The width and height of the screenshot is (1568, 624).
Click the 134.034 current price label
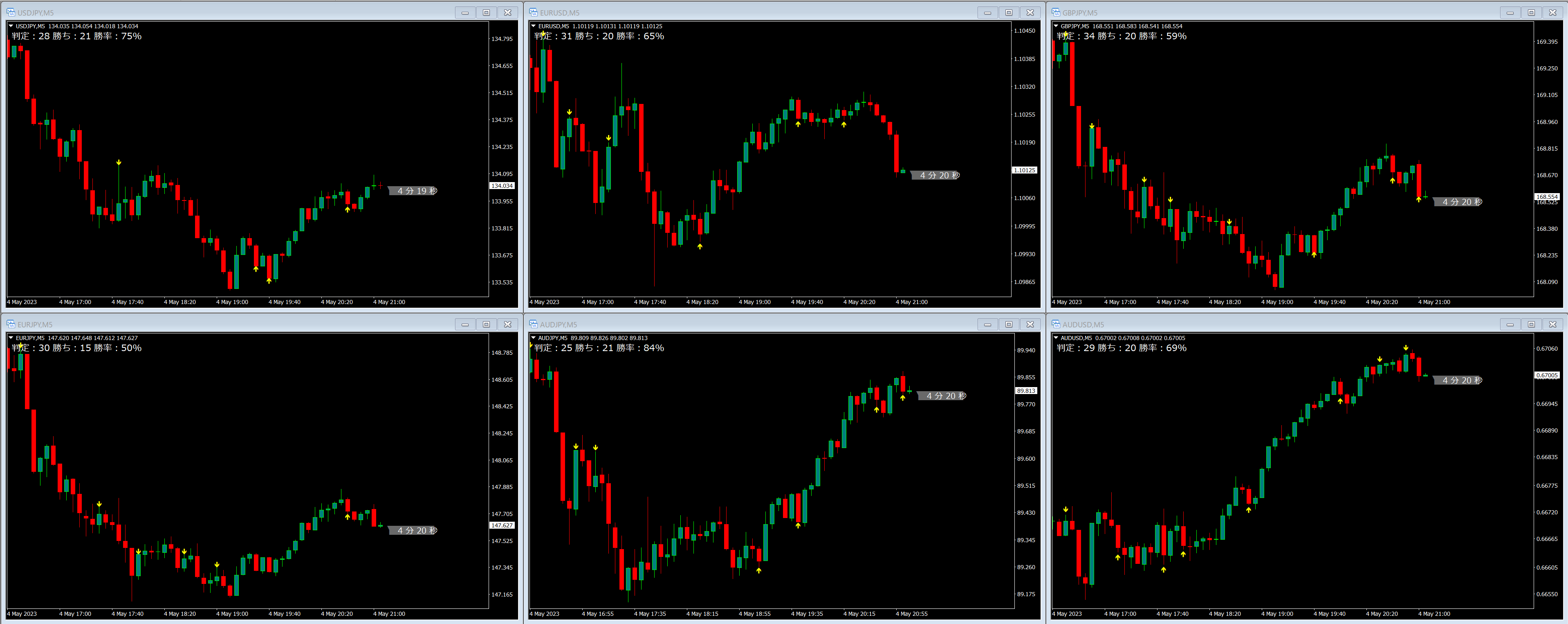coord(502,186)
